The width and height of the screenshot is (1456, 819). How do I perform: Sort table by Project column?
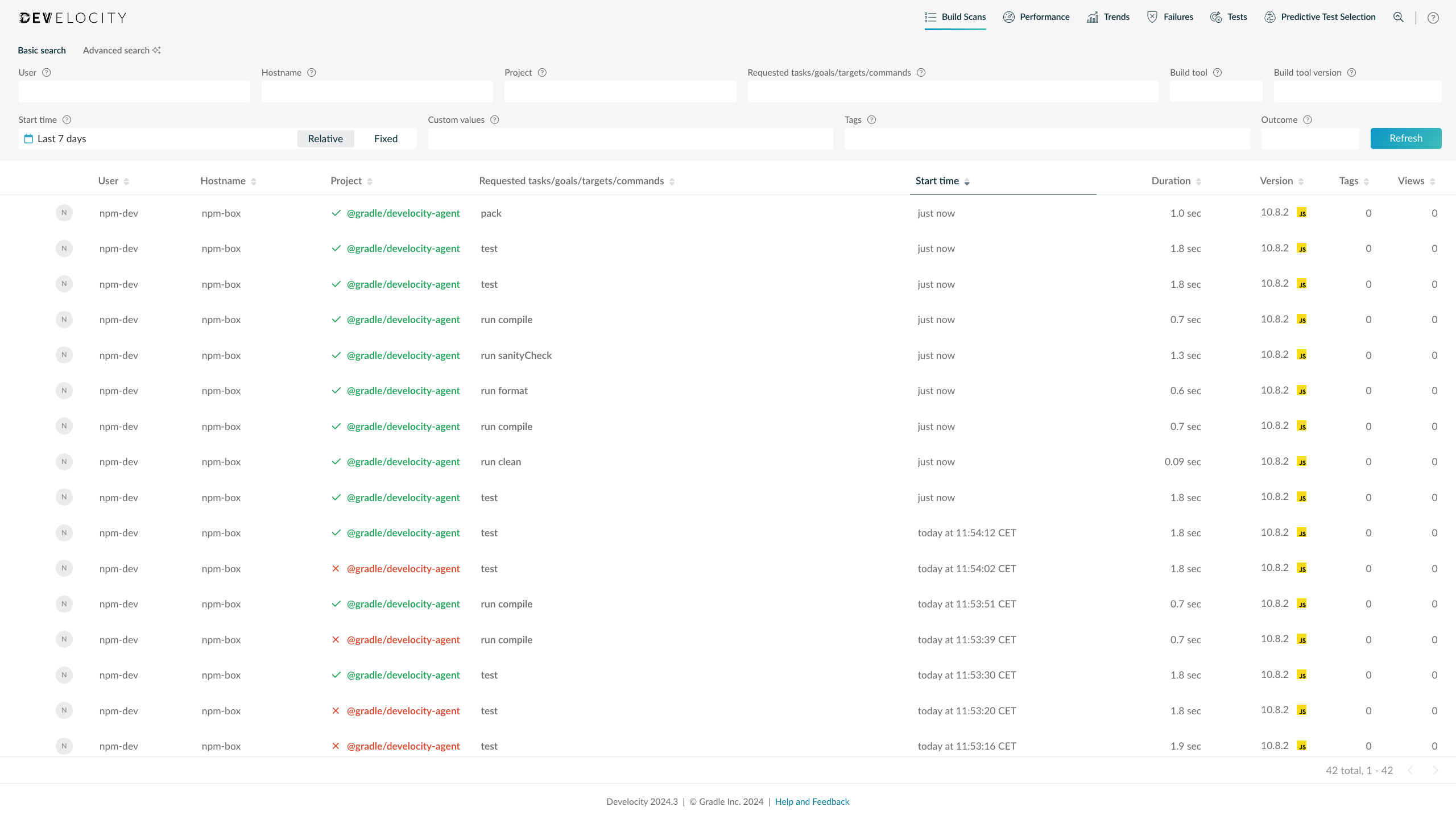[x=351, y=181]
